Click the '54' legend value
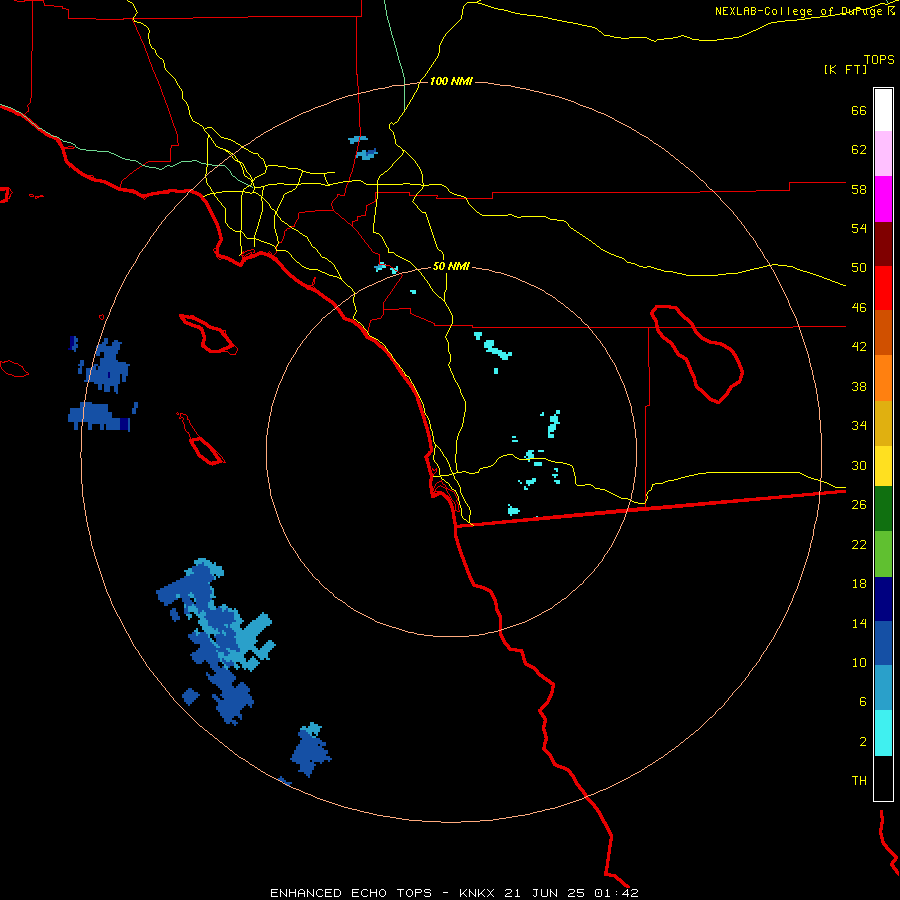 pos(859,228)
